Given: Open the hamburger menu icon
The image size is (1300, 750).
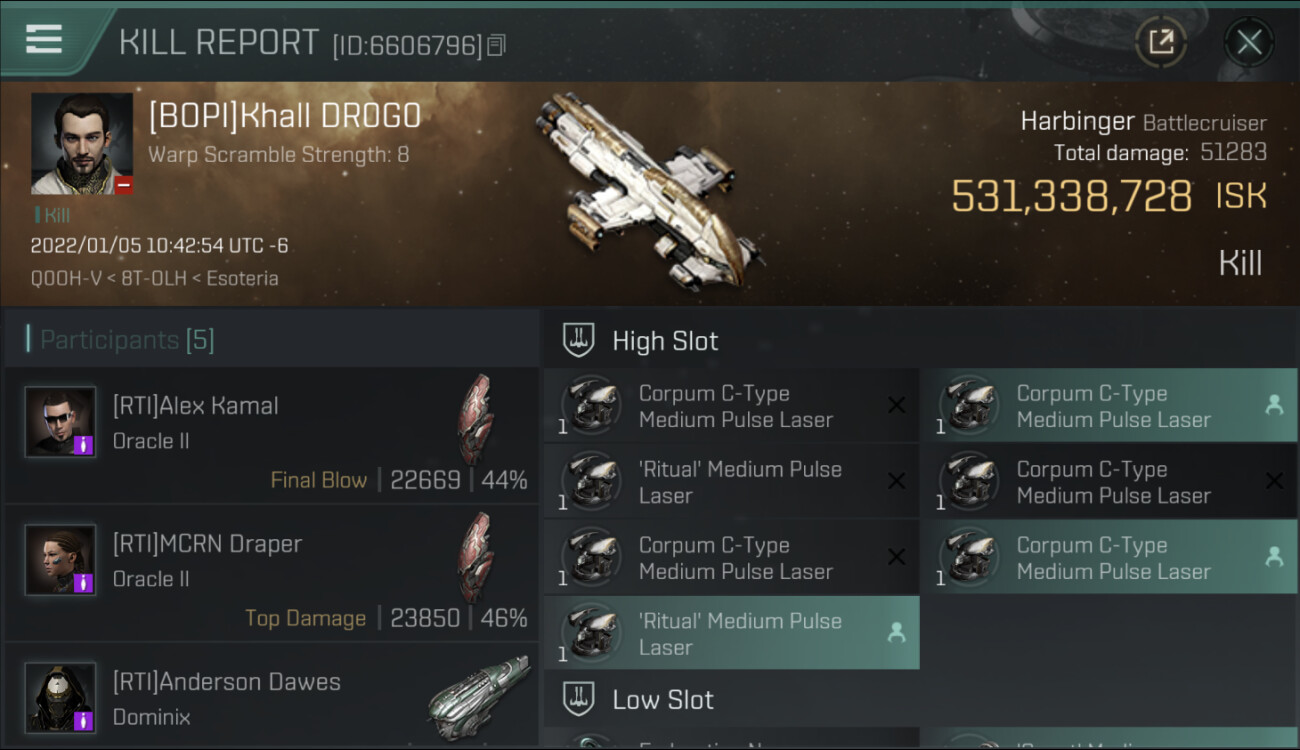Looking at the screenshot, I should 44,39.
